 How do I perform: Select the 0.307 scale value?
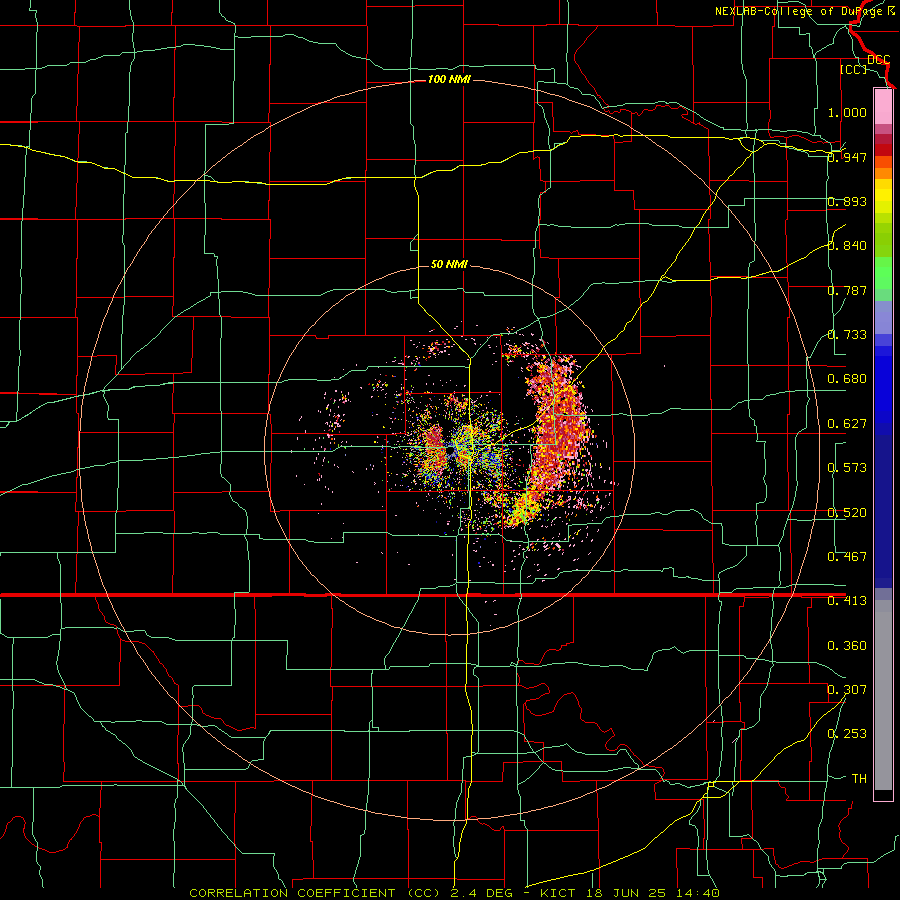point(847,690)
